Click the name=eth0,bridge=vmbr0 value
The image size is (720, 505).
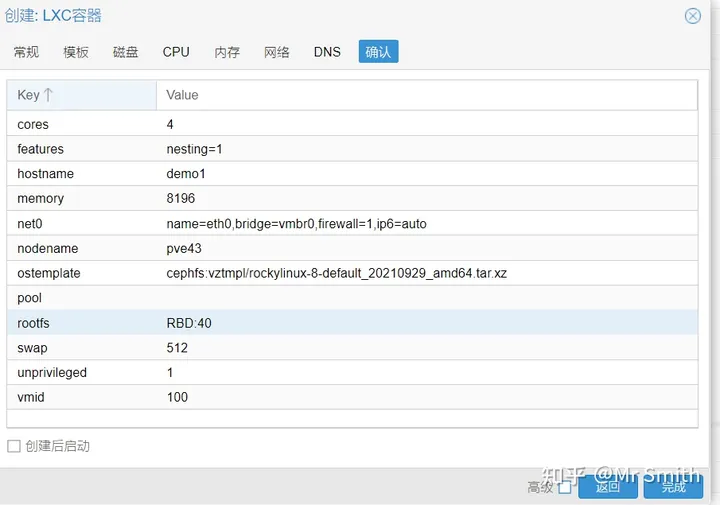click(x=297, y=224)
